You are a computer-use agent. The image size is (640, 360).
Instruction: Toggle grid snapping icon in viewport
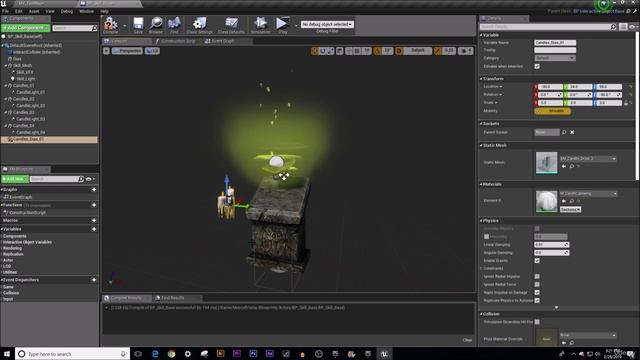[357, 51]
